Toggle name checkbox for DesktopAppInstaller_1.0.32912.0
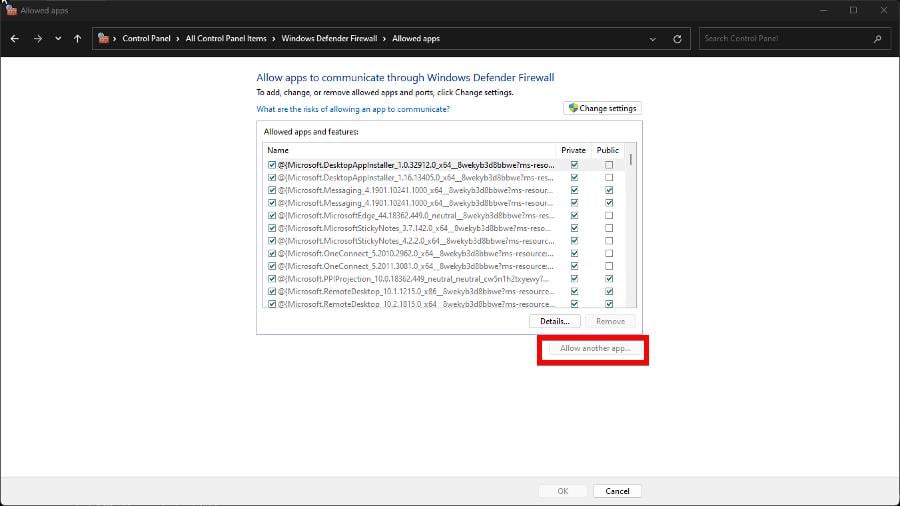This screenshot has width=900, height=506. (x=272, y=165)
